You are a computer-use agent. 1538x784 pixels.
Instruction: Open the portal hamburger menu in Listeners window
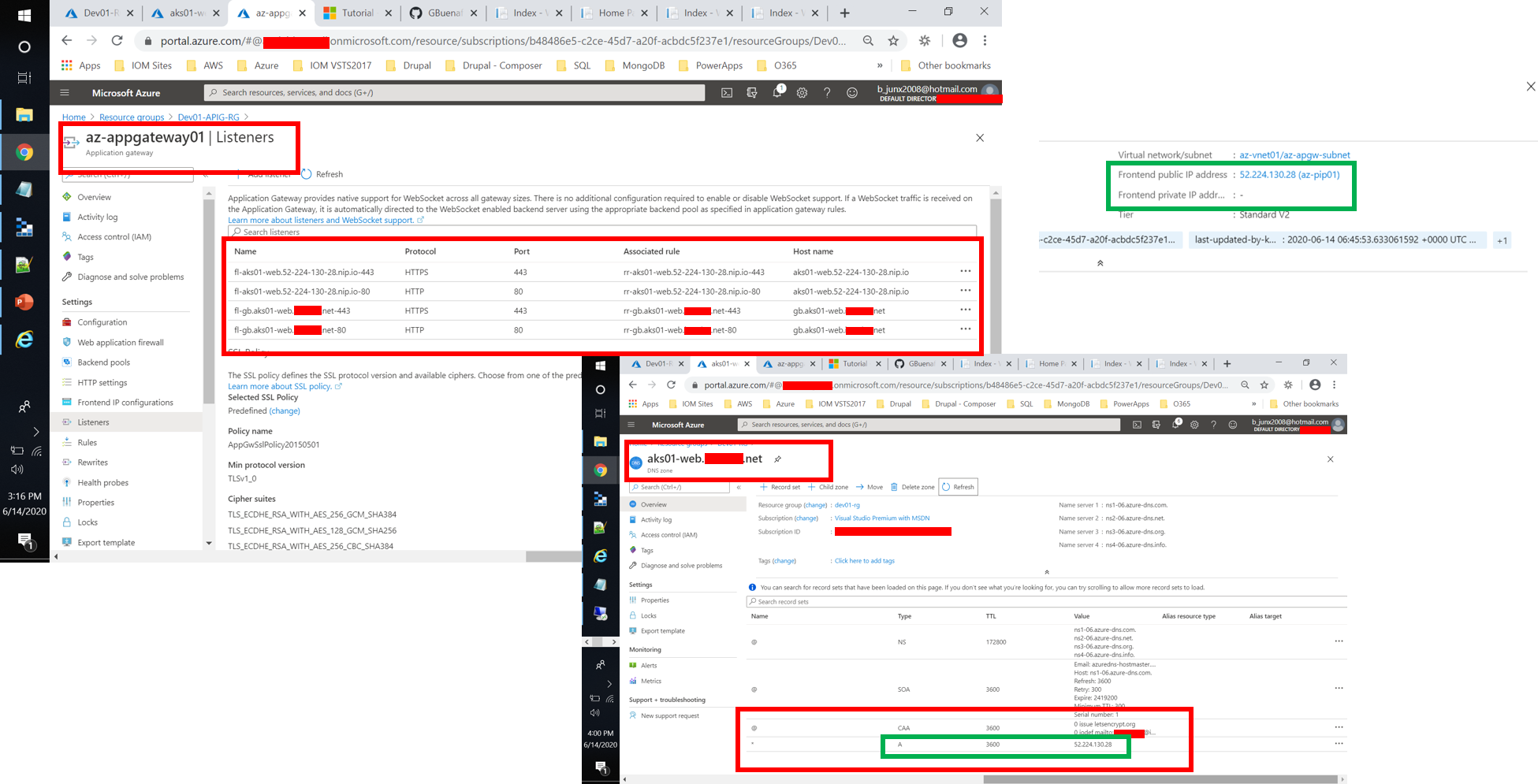65,93
